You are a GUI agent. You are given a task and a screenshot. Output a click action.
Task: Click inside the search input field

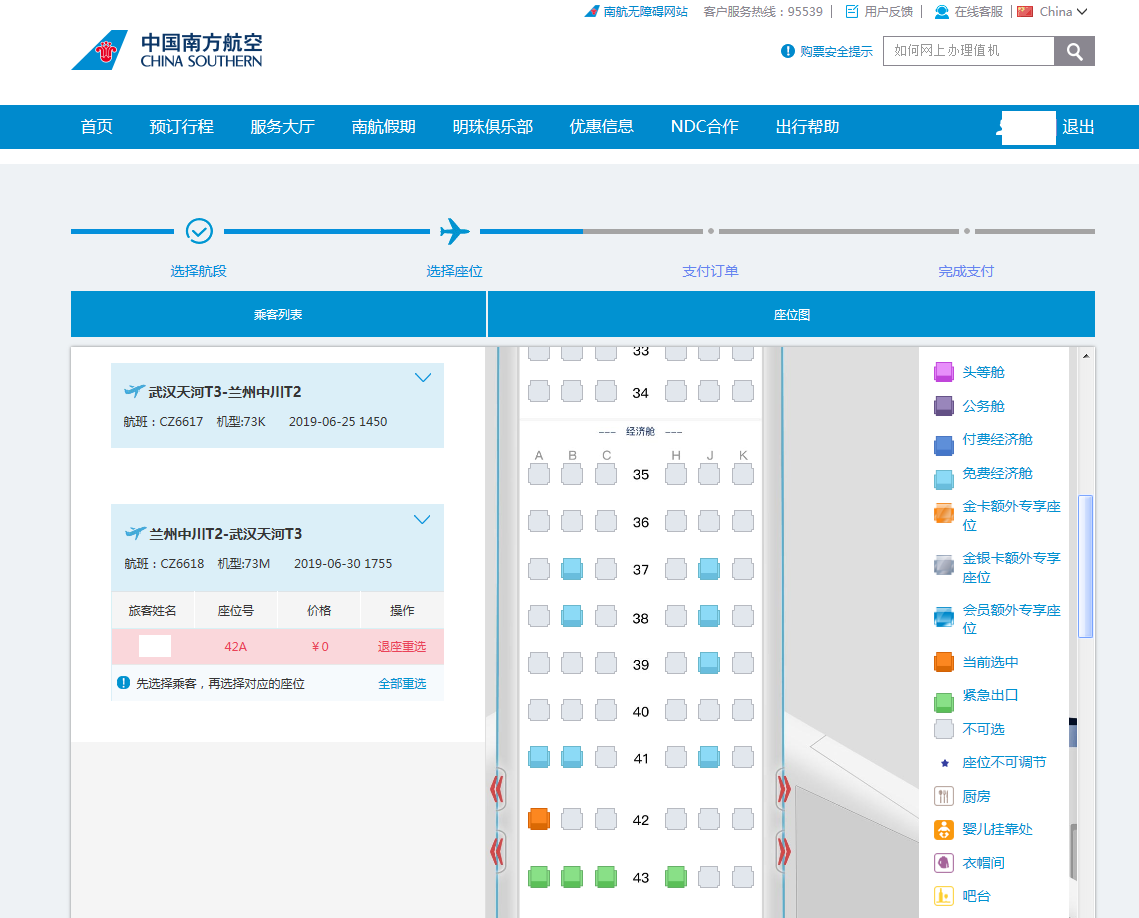click(967, 50)
